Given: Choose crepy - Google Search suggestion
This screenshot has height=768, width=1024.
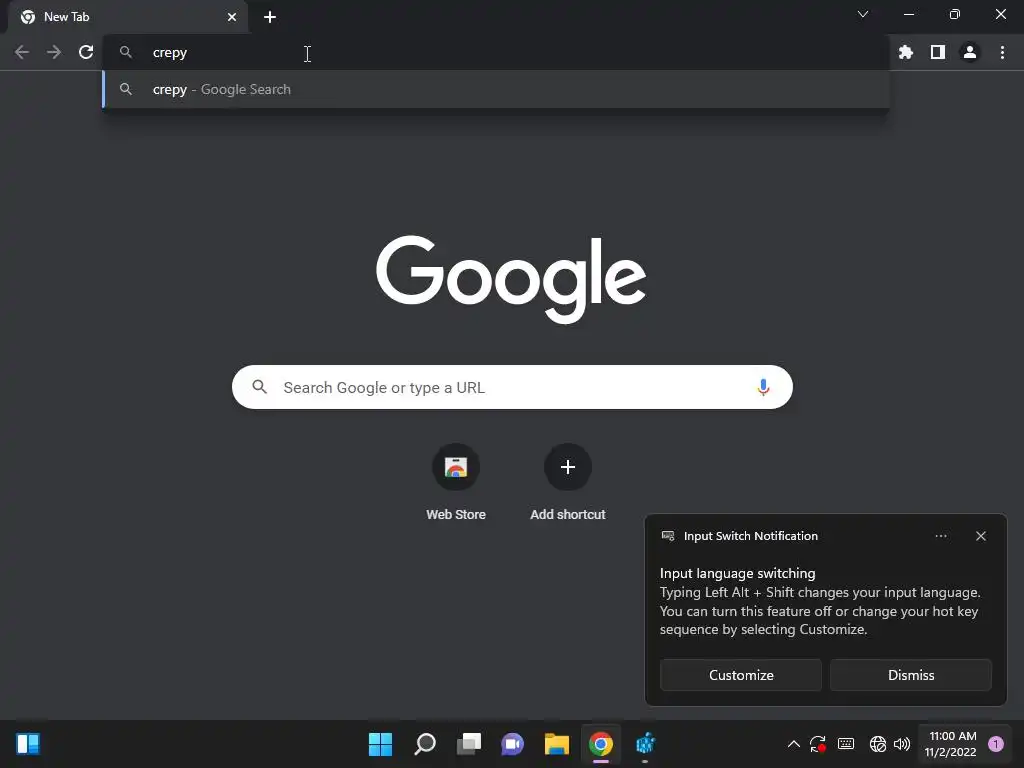Looking at the screenshot, I should click(496, 89).
